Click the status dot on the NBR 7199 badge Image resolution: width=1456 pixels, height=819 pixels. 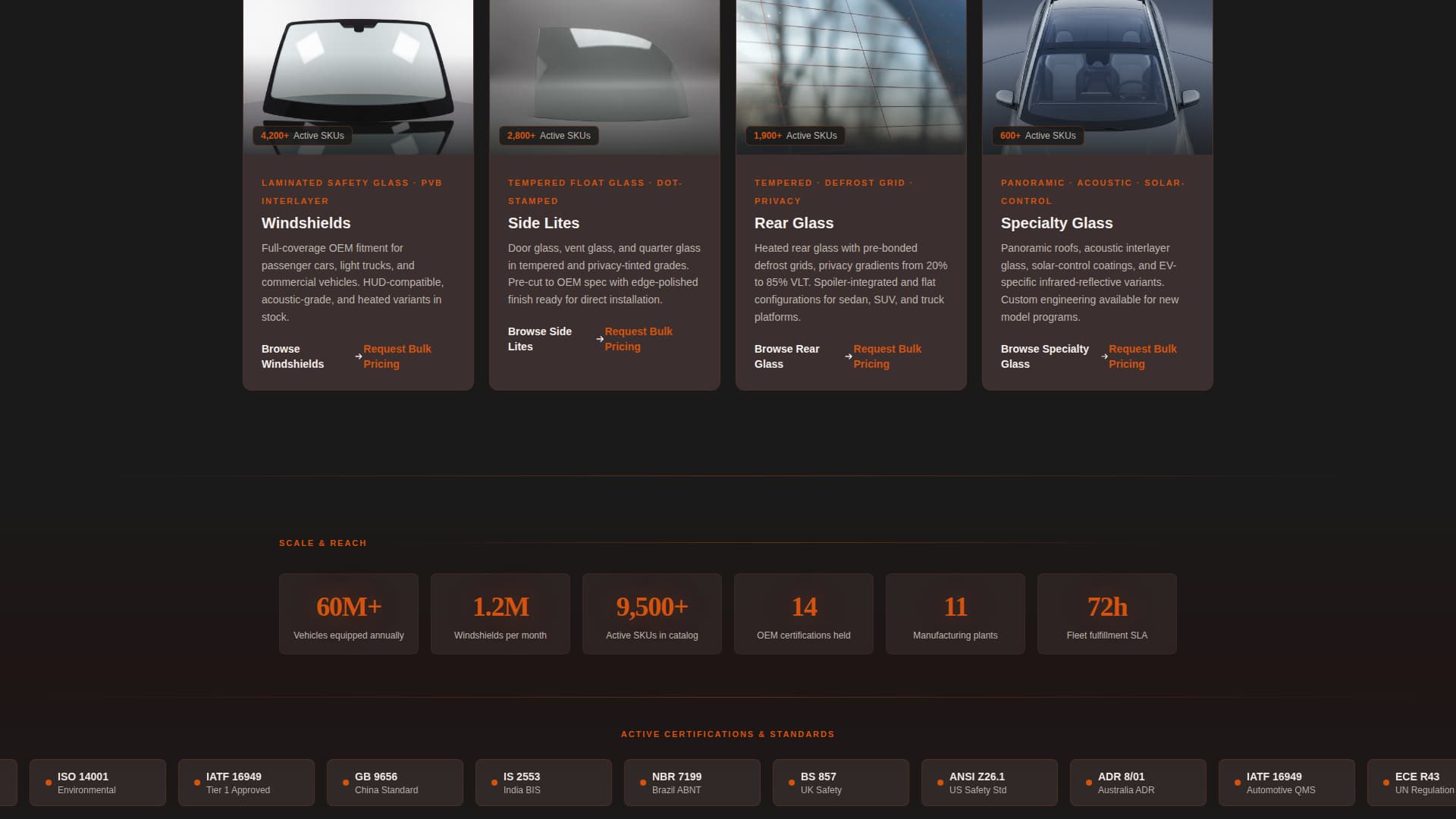(640, 782)
